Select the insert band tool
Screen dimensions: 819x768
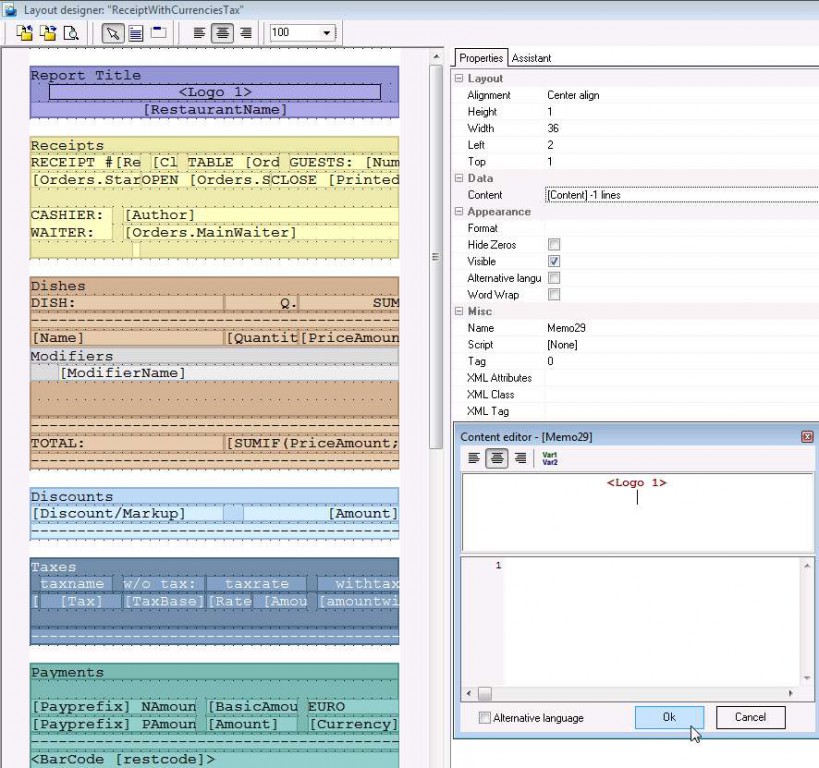[159, 33]
